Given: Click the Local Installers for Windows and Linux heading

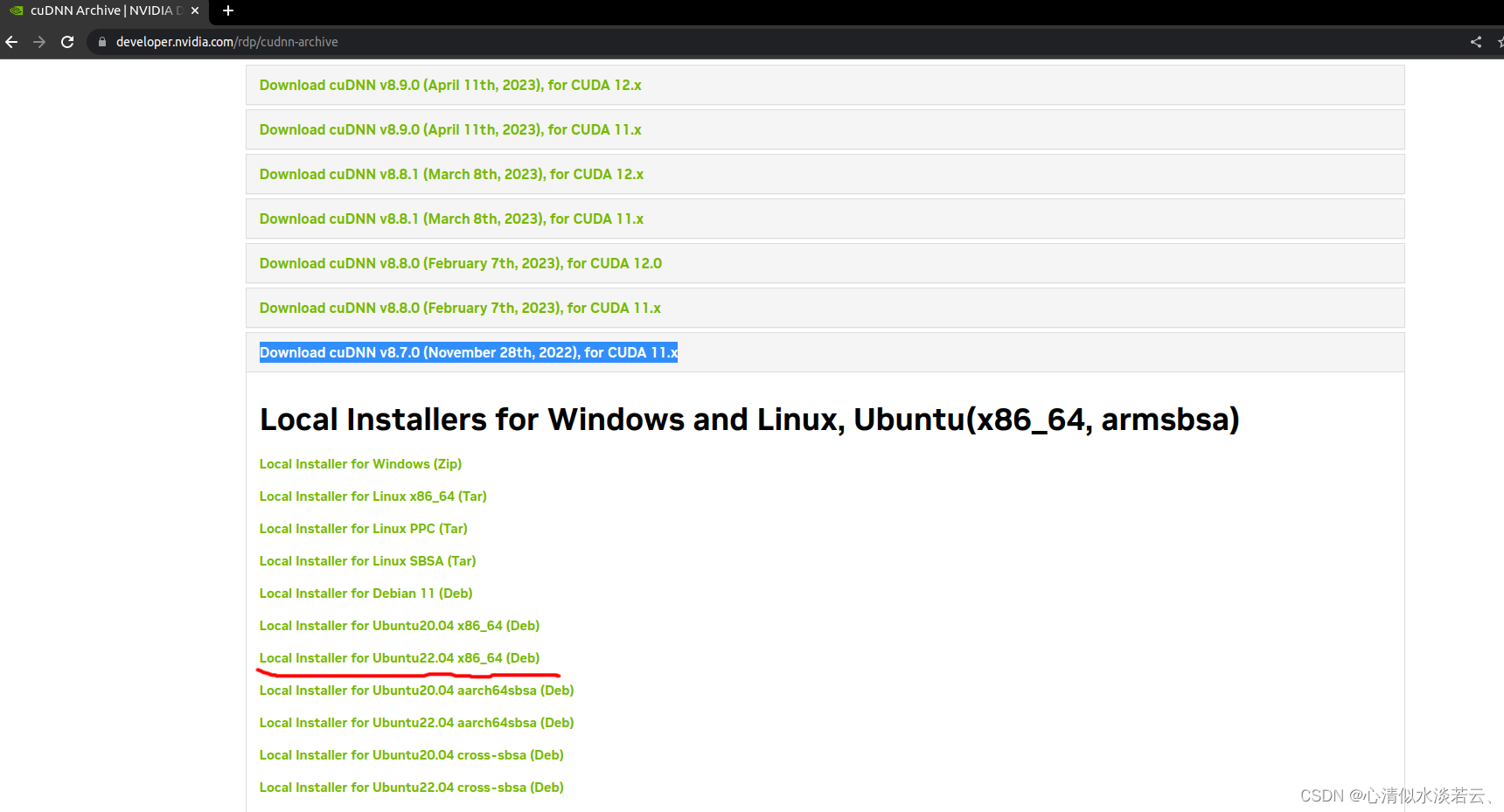Looking at the screenshot, I should pyautogui.click(x=749, y=420).
